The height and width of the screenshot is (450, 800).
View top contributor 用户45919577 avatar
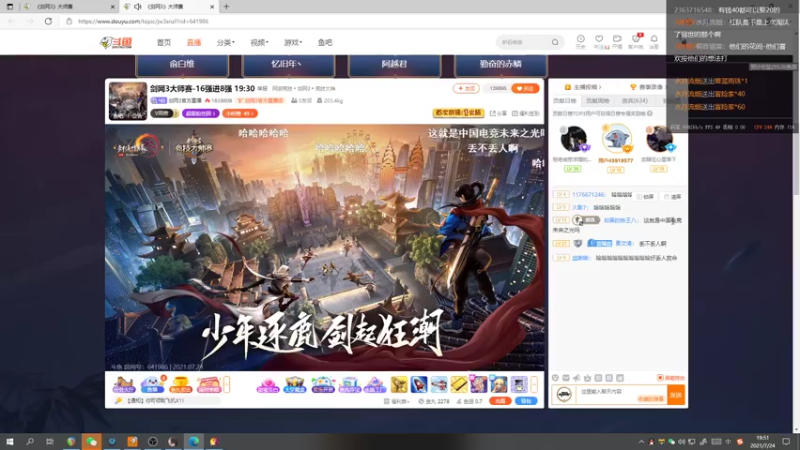616,138
